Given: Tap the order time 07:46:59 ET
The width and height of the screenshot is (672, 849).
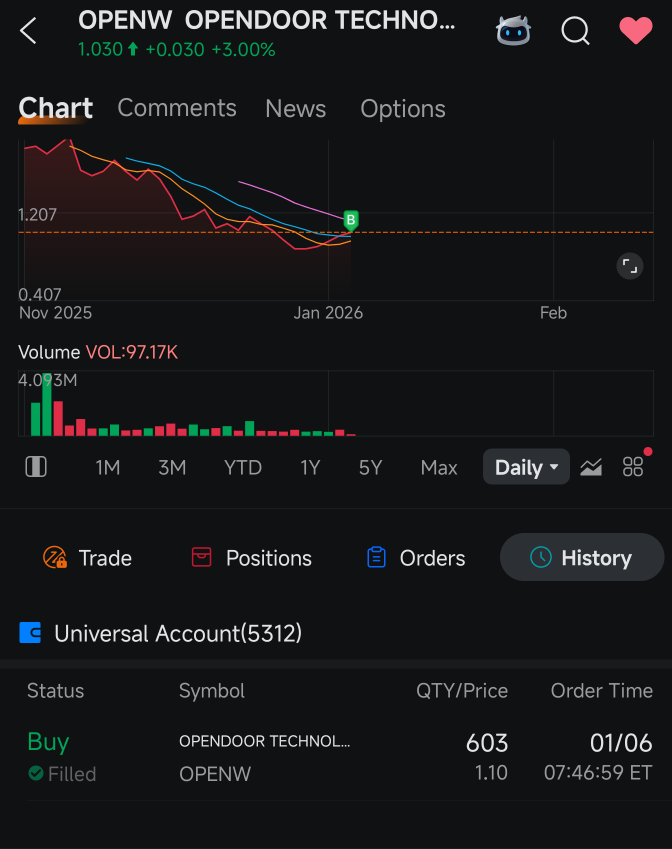Looking at the screenshot, I should click(x=598, y=773).
